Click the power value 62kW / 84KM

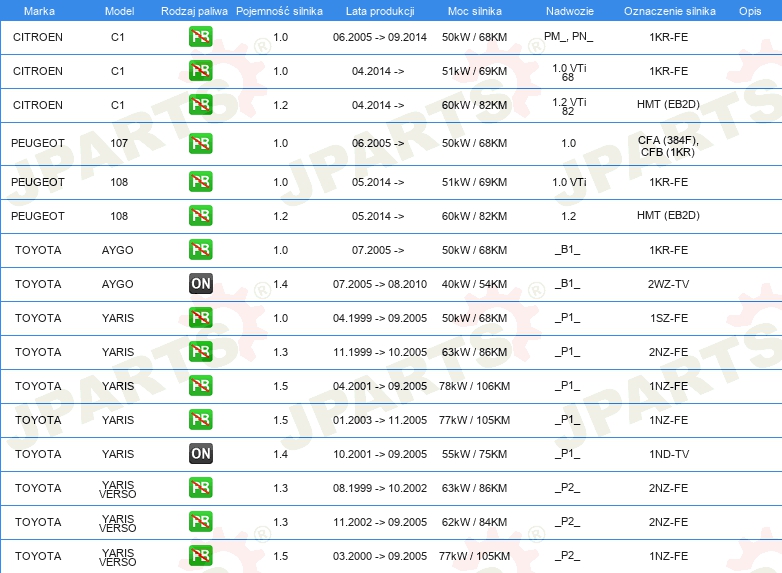coord(474,522)
